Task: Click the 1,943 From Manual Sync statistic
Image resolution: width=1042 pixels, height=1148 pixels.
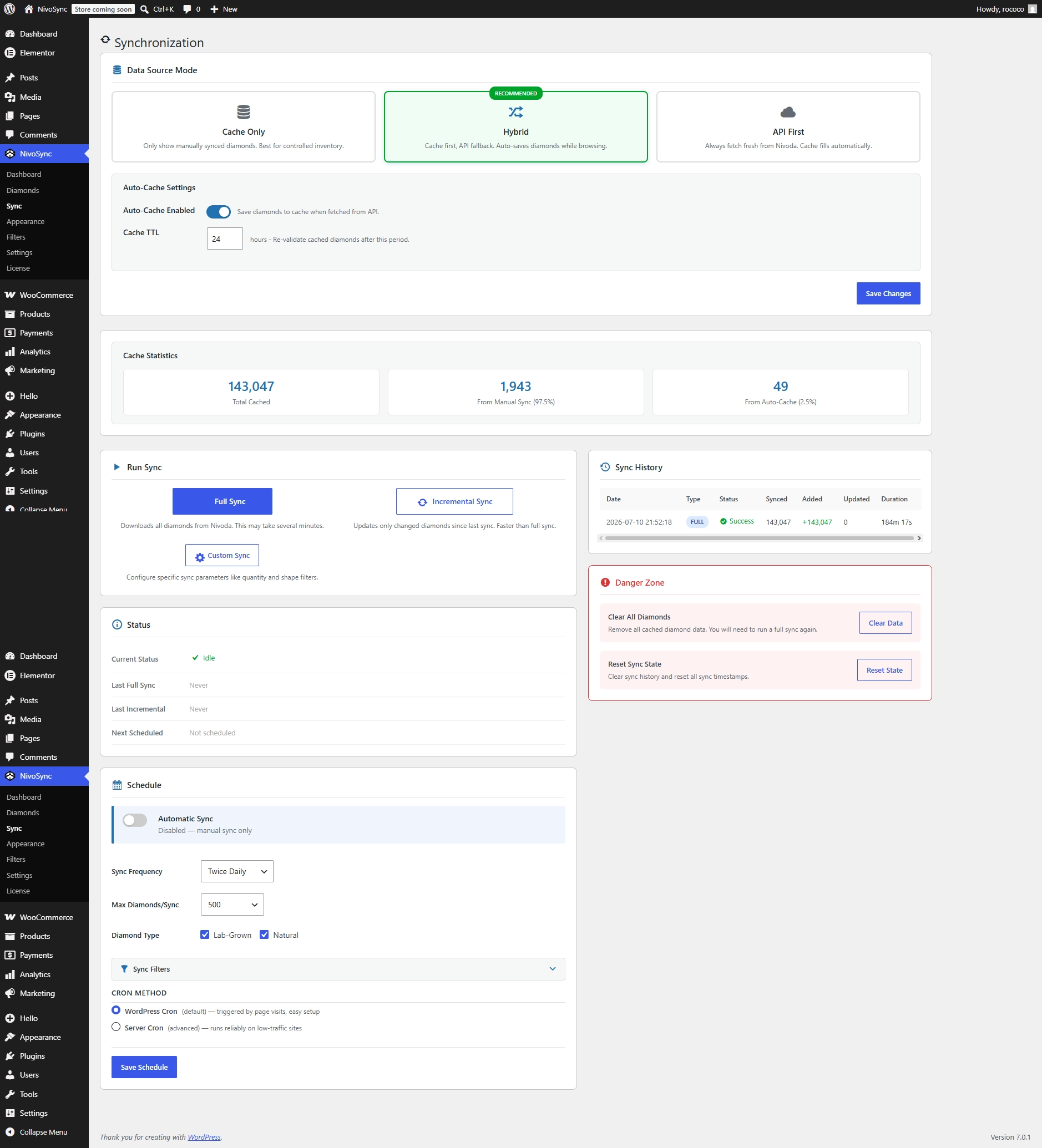Action: point(515,392)
